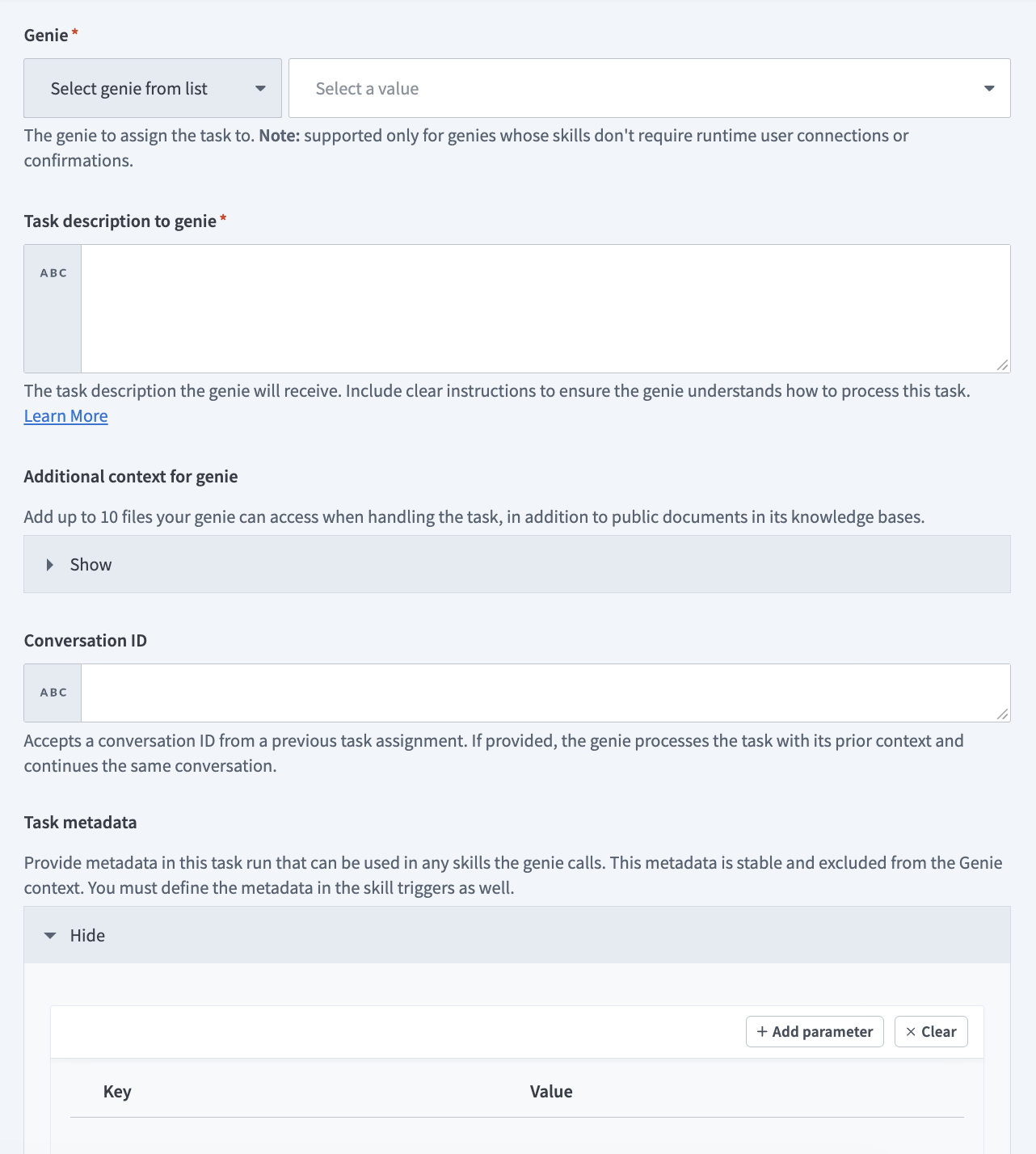Select the Value column header
Screen dimensions: 1036x1154
(x=551, y=1091)
